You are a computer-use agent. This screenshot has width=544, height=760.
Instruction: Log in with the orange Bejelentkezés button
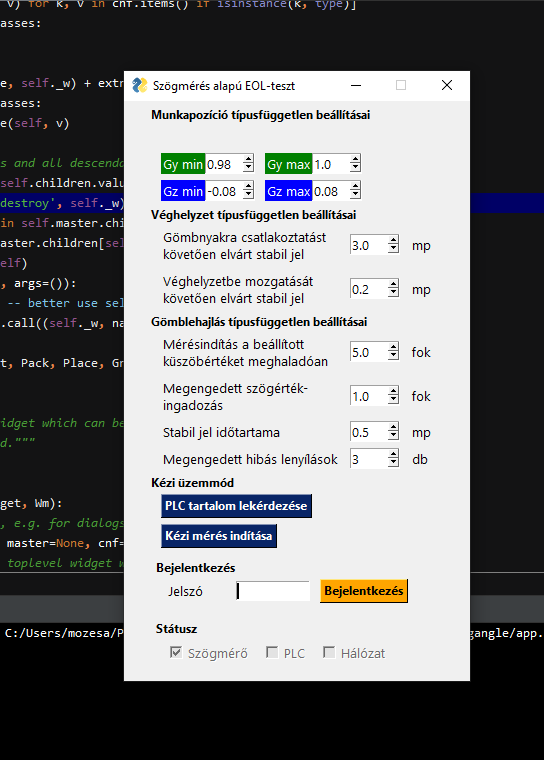pos(364,591)
